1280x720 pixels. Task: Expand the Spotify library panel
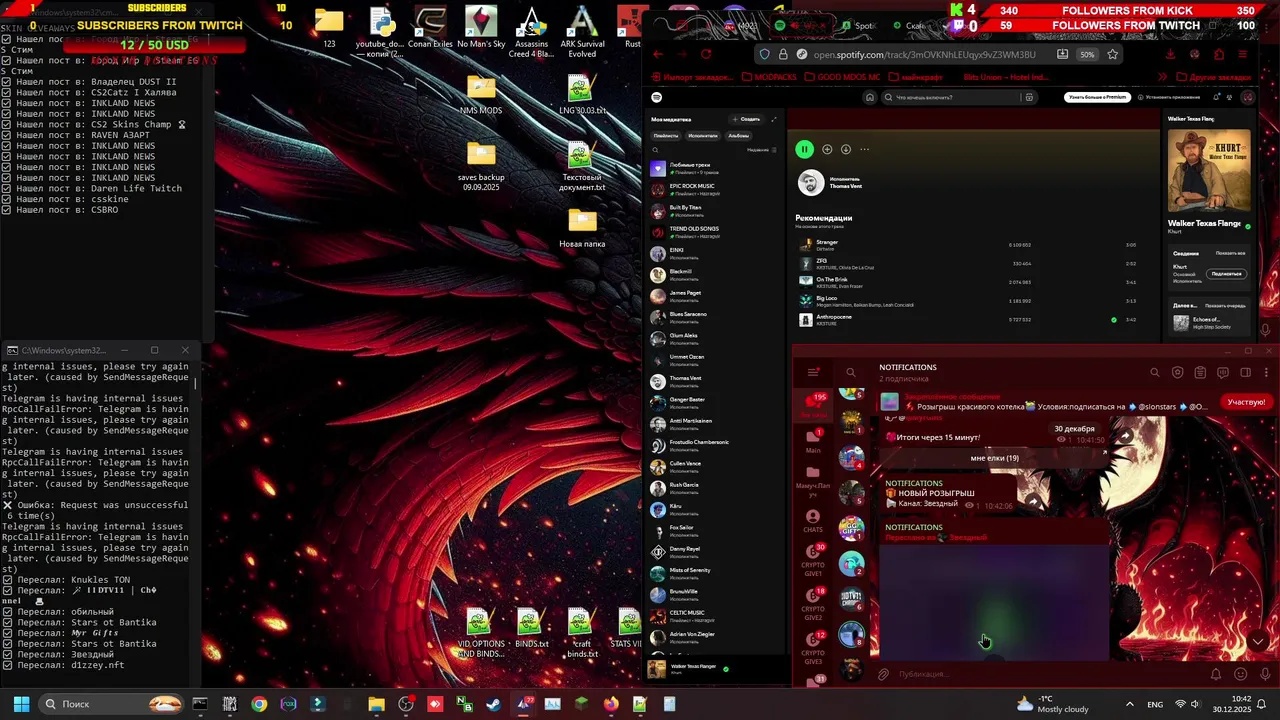[x=773, y=119]
